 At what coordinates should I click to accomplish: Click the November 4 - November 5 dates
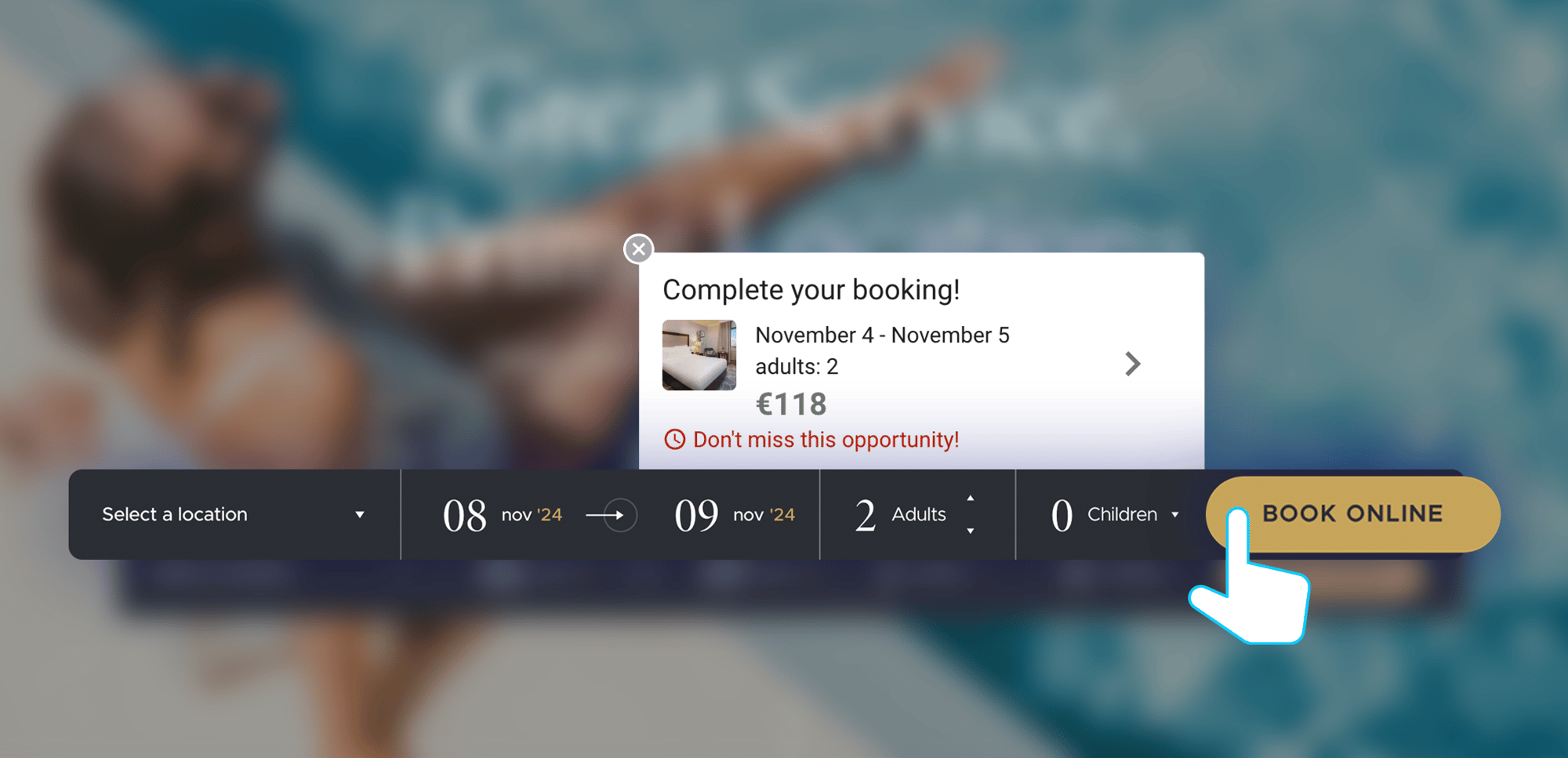pyautogui.click(x=882, y=335)
